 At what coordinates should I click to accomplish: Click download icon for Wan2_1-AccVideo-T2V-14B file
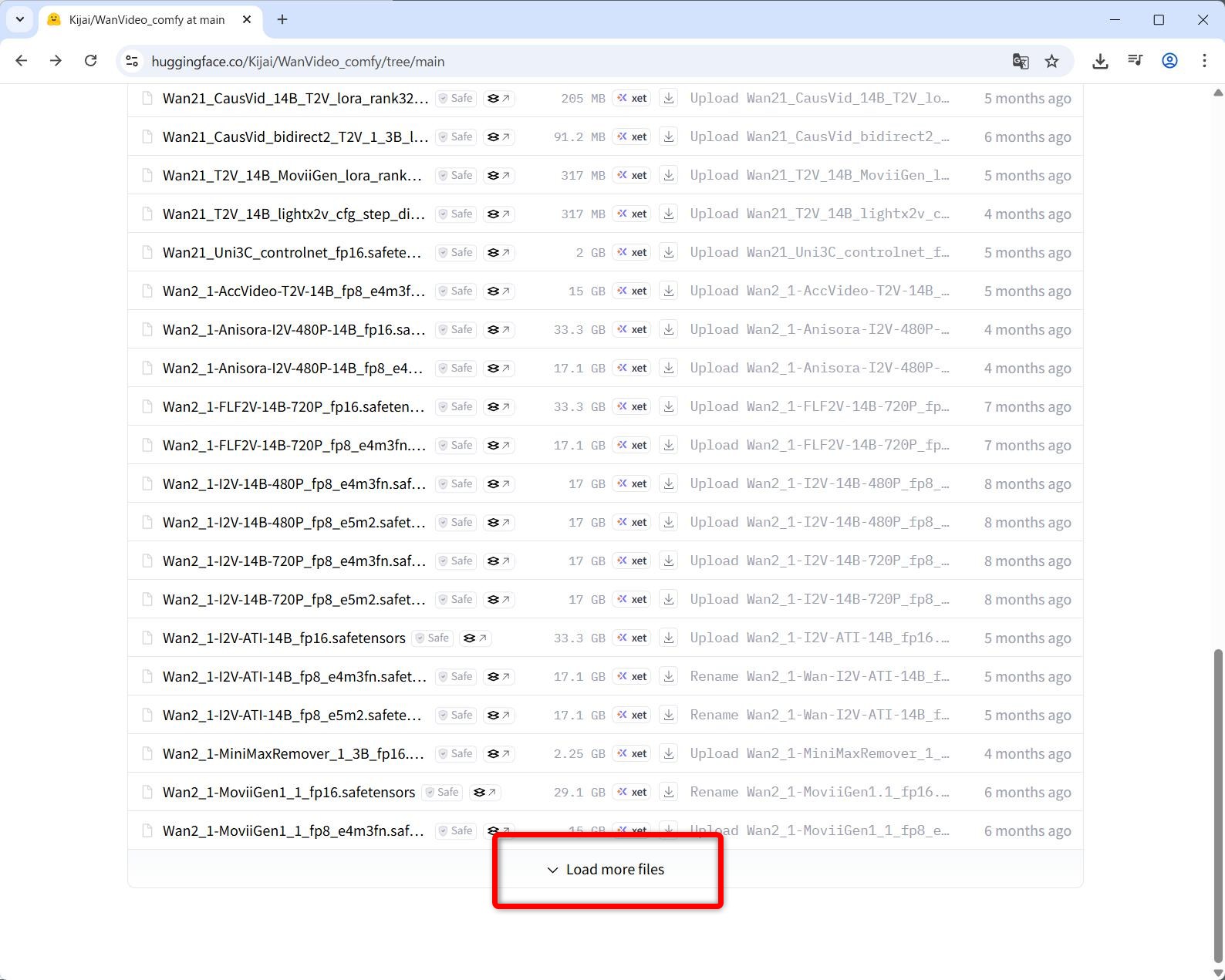(669, 291)
